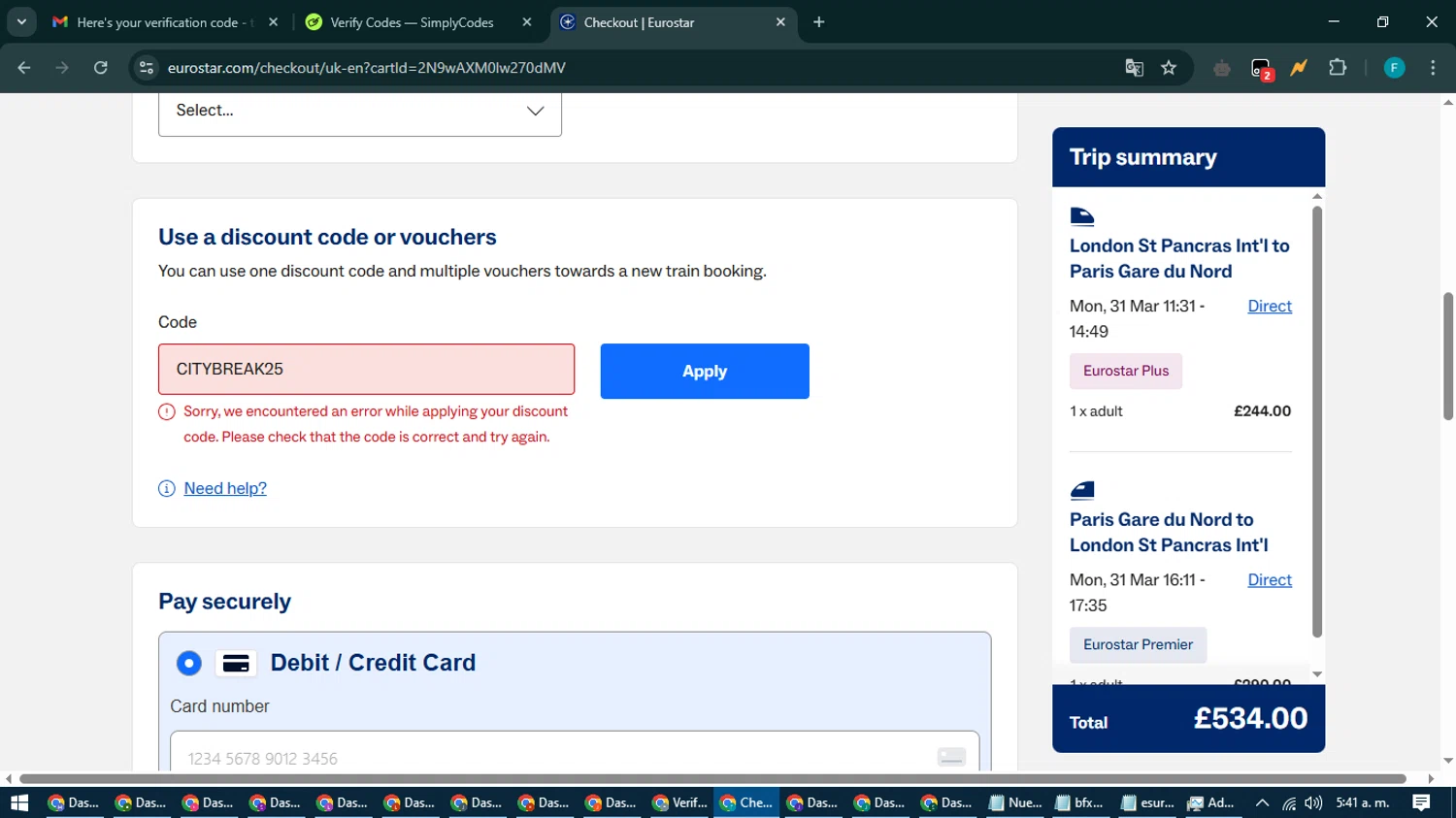
Task: Open a new browser tab
Action: click(819, 22)
